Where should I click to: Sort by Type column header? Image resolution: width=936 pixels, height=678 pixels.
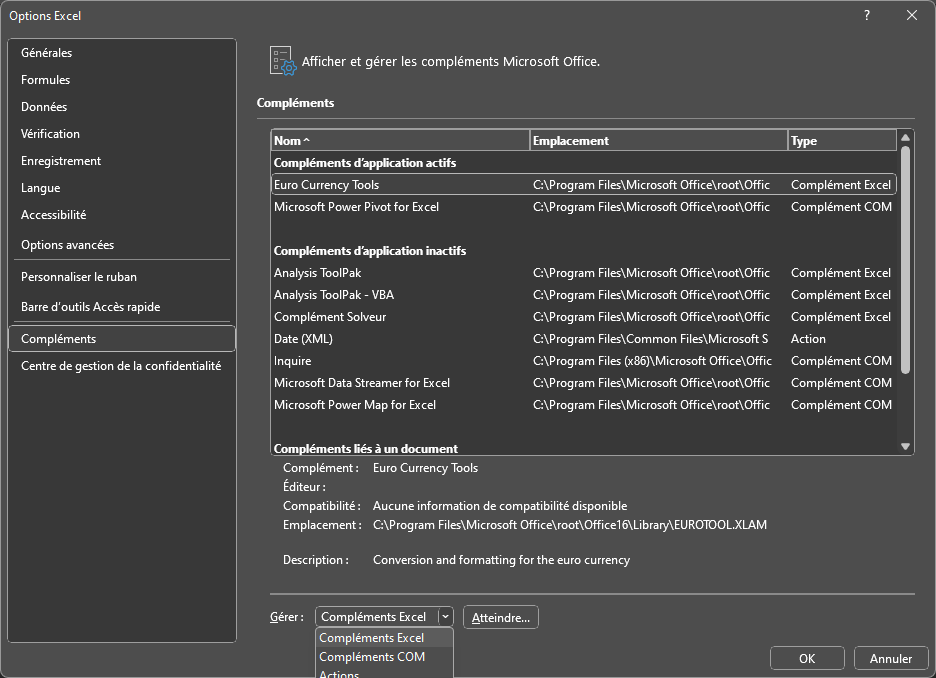pos(842,140)
